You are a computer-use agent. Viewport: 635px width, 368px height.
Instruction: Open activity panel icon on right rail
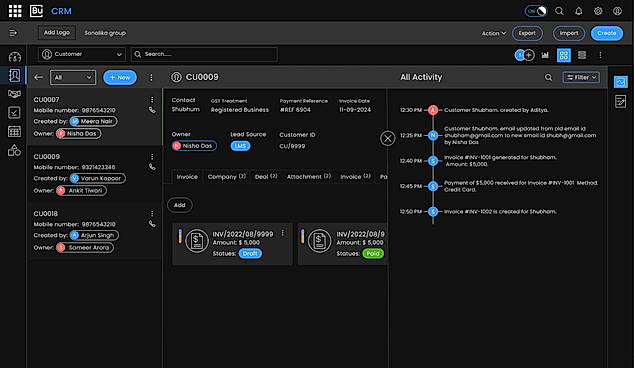tap(620, 82)
